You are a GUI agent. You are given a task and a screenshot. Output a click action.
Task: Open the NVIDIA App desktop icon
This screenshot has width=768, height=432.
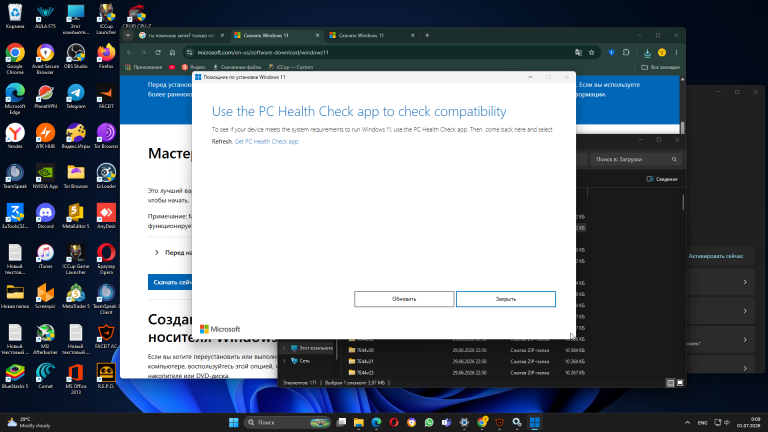pos(45,176)
